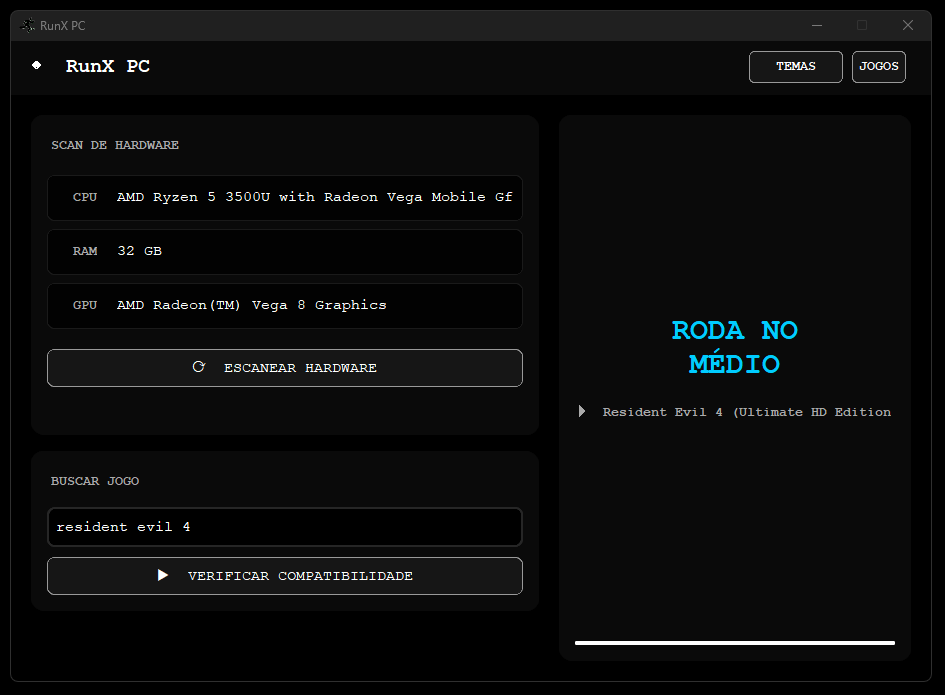The height and width of the screenshot is (695, 945).
Task: Click the play icon in Verificar Compatibilidade
Action: [163, 575]
